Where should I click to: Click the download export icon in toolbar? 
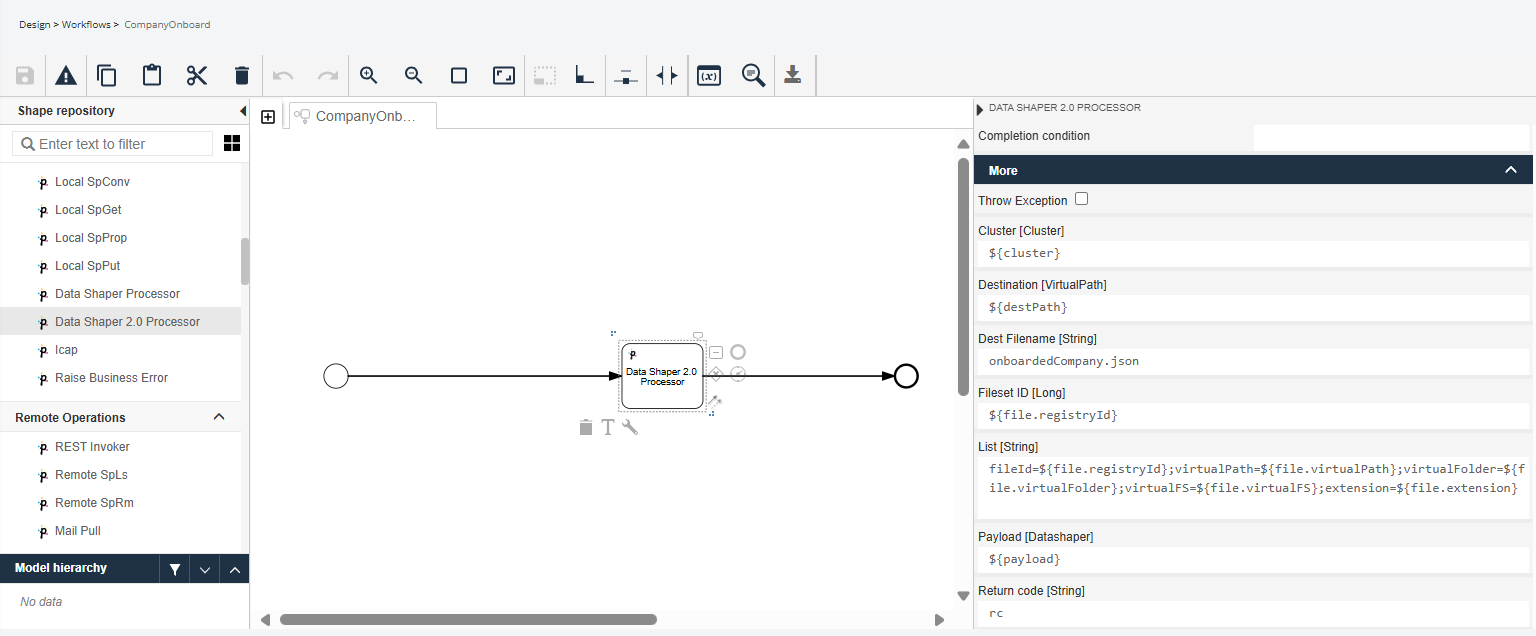coord(792,76)
